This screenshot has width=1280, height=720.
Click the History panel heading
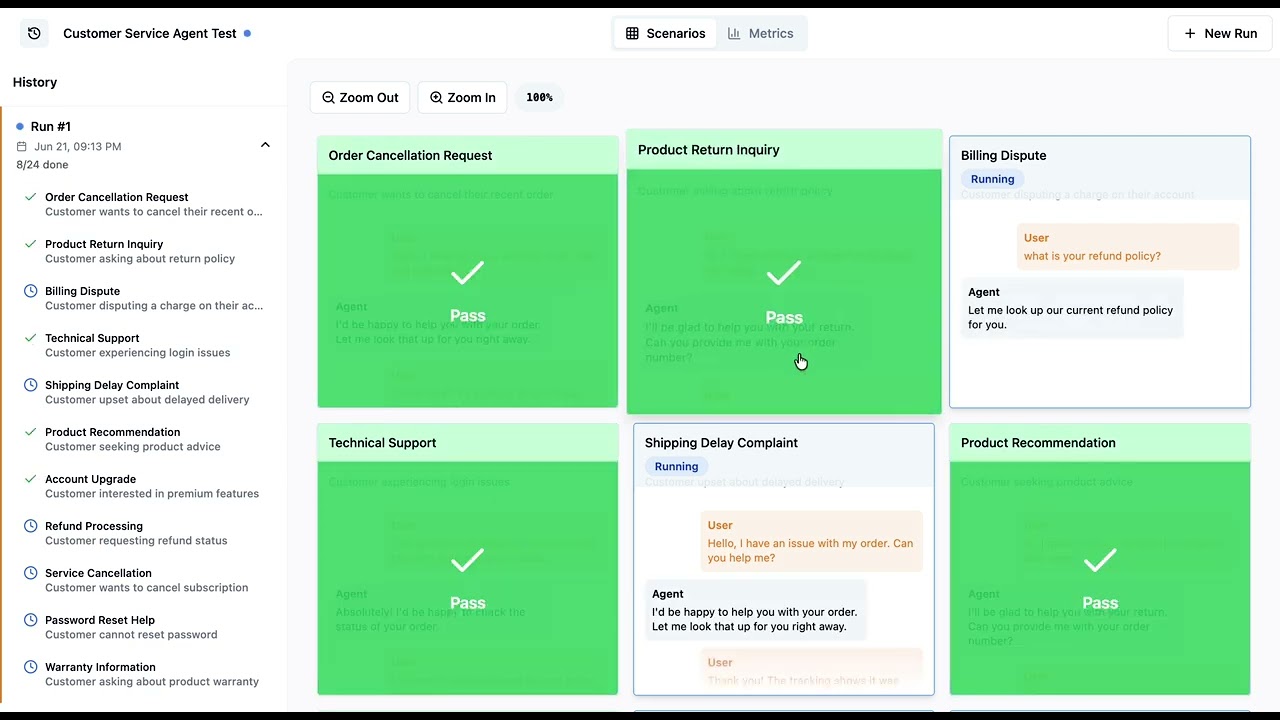(35, 82)
